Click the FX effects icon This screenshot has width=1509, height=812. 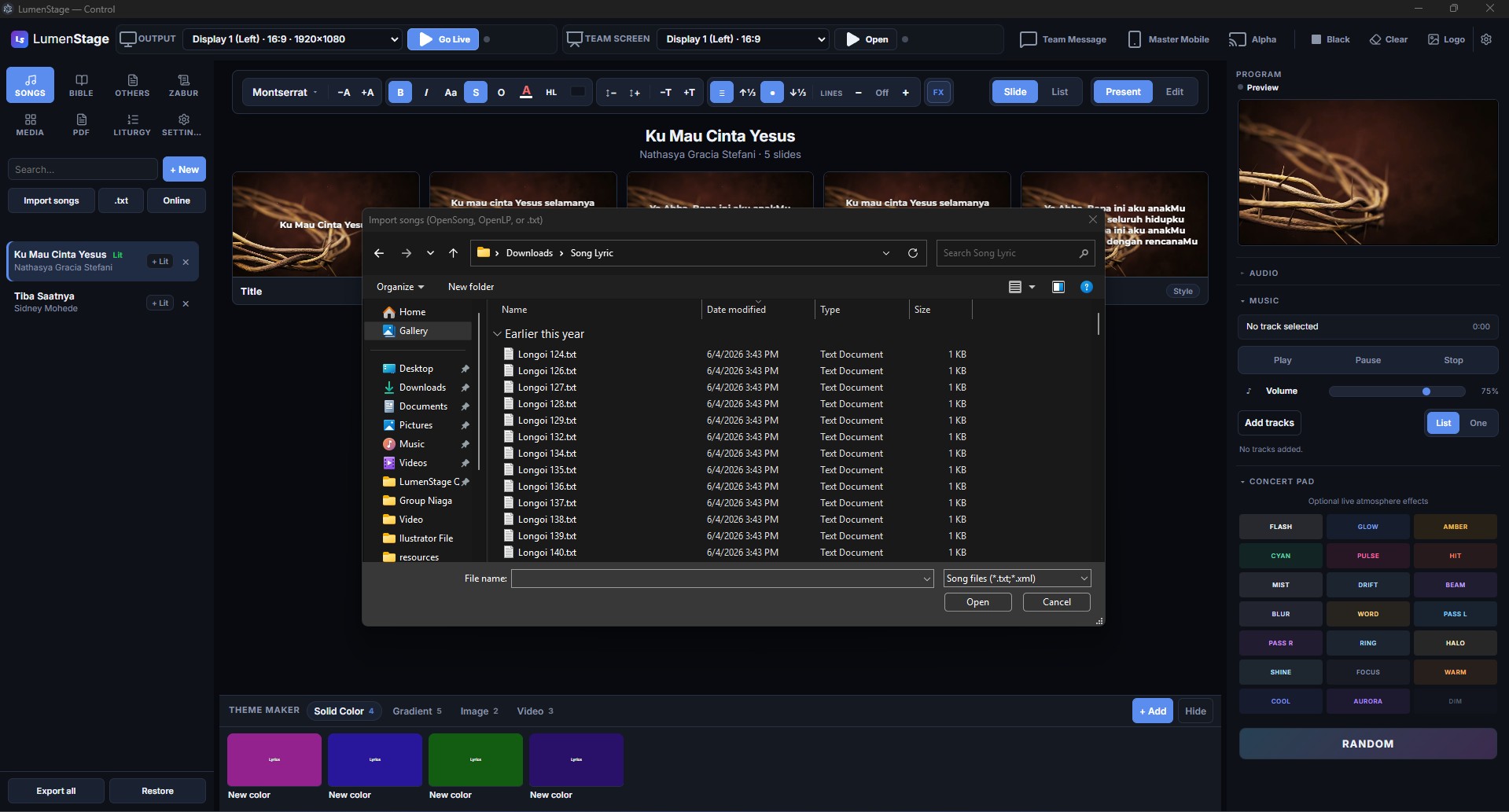point(938,92)
